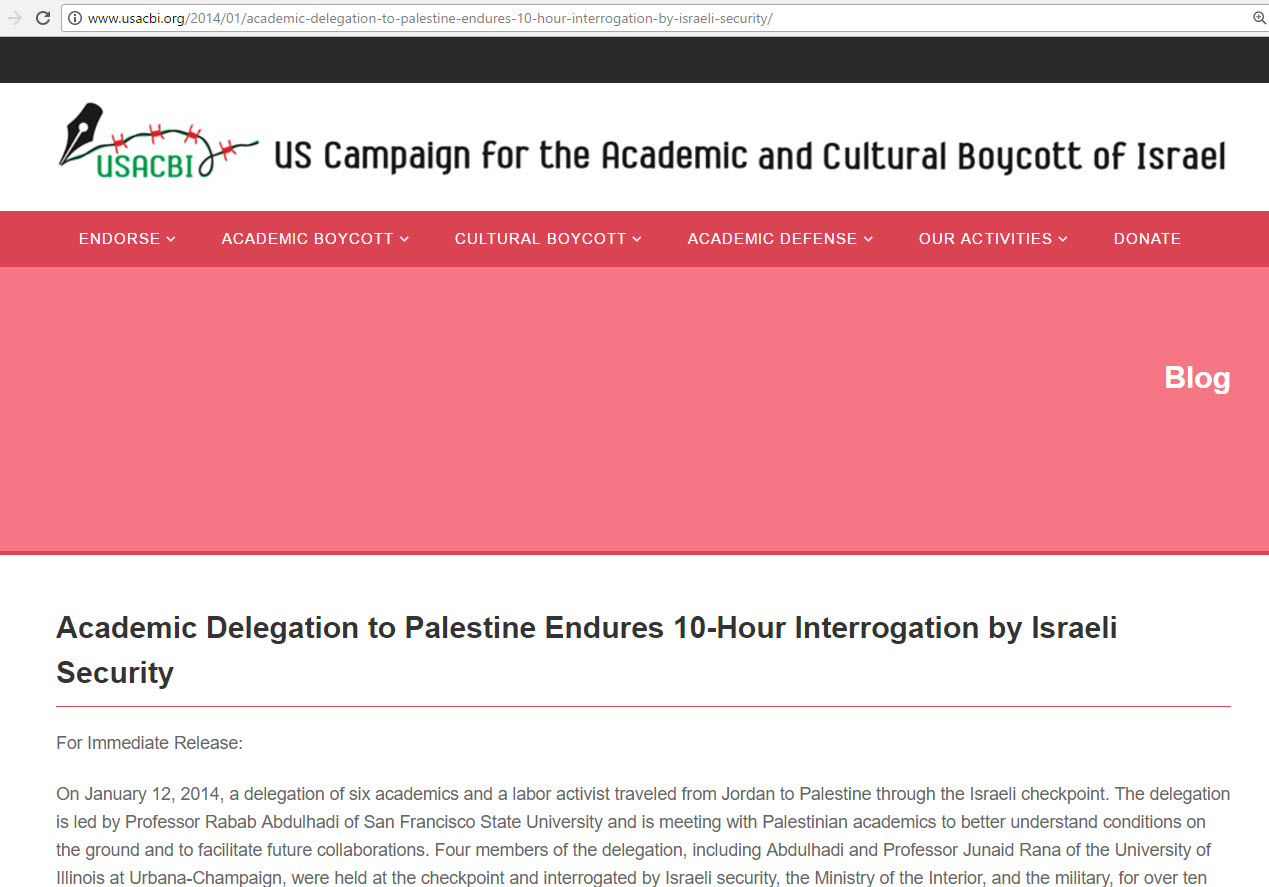Click the zoom magnifier icon in the address bar

[x=1259, y=18]
